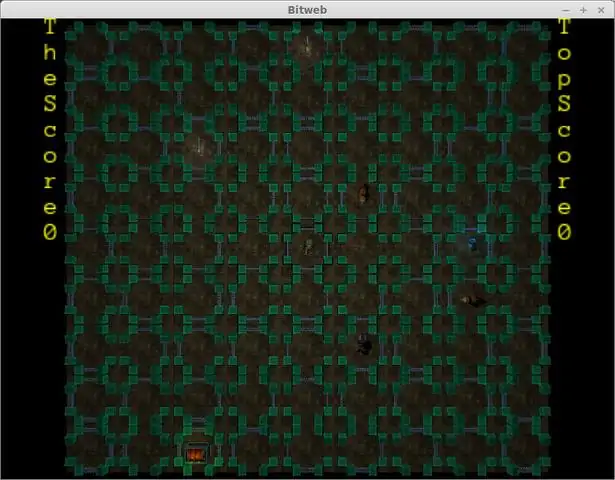The image size is (615, 480).
Task: Click the blue character sprite
Action: (473, 244)
